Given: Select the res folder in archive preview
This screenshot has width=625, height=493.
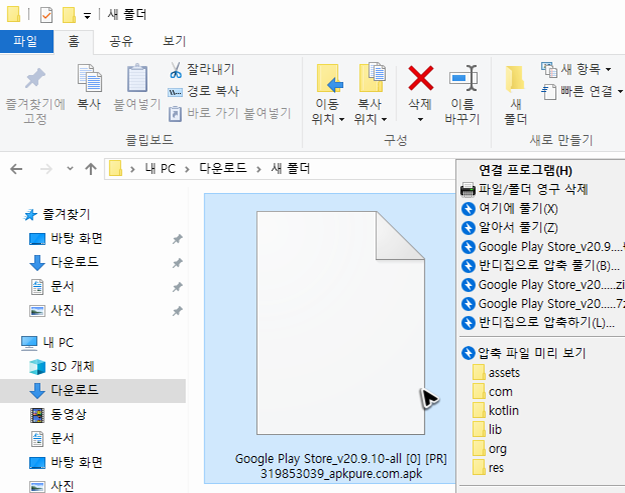Looking at the screenshot, I should pos(488,467).
